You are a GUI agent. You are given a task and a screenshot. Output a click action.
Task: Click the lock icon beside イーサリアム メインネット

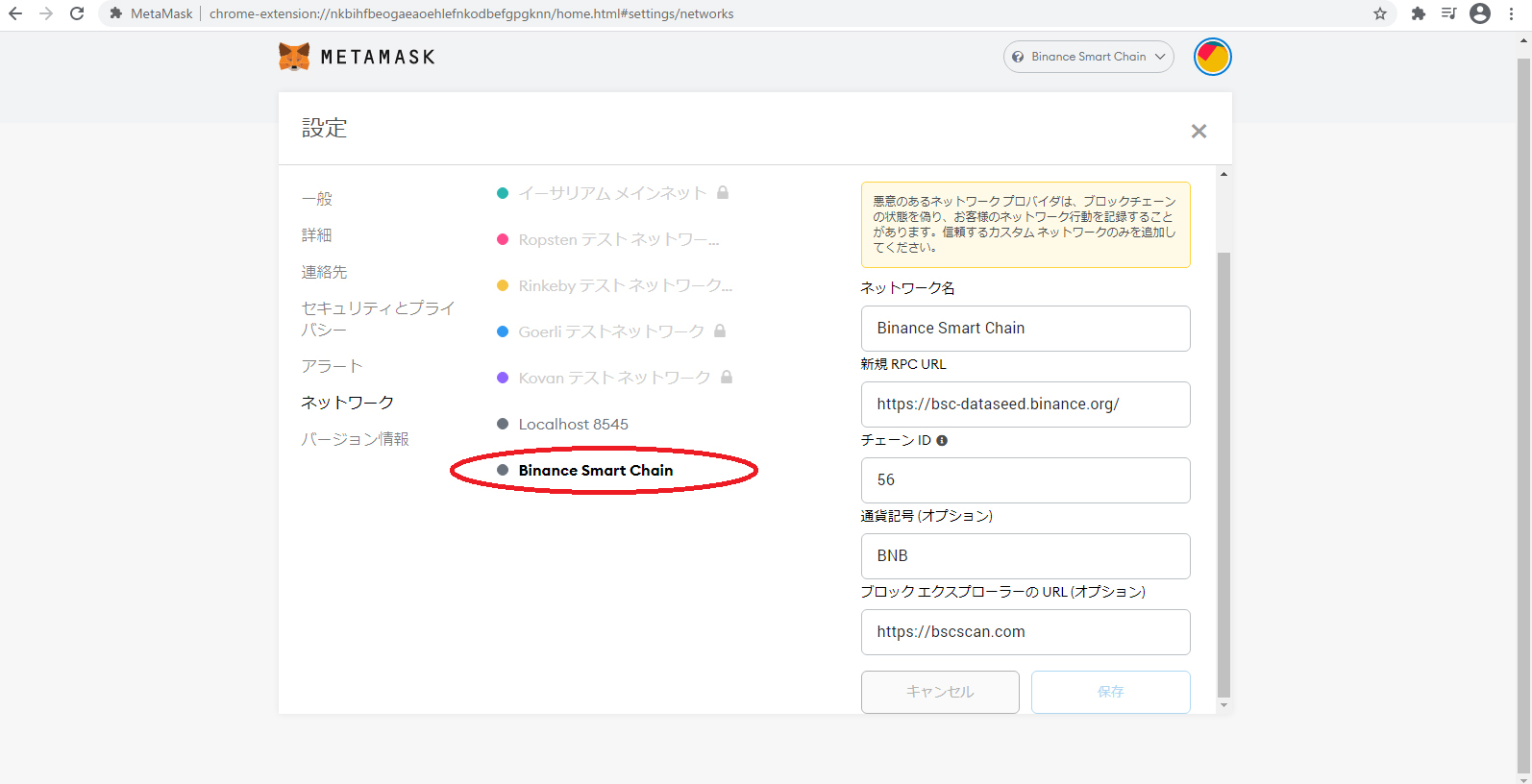pyautogui.click(x=723, y=192)
